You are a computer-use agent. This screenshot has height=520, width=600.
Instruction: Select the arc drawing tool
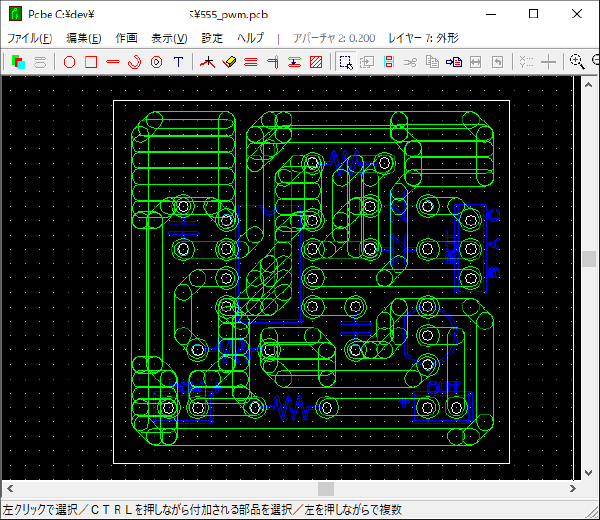click(135, 62)
